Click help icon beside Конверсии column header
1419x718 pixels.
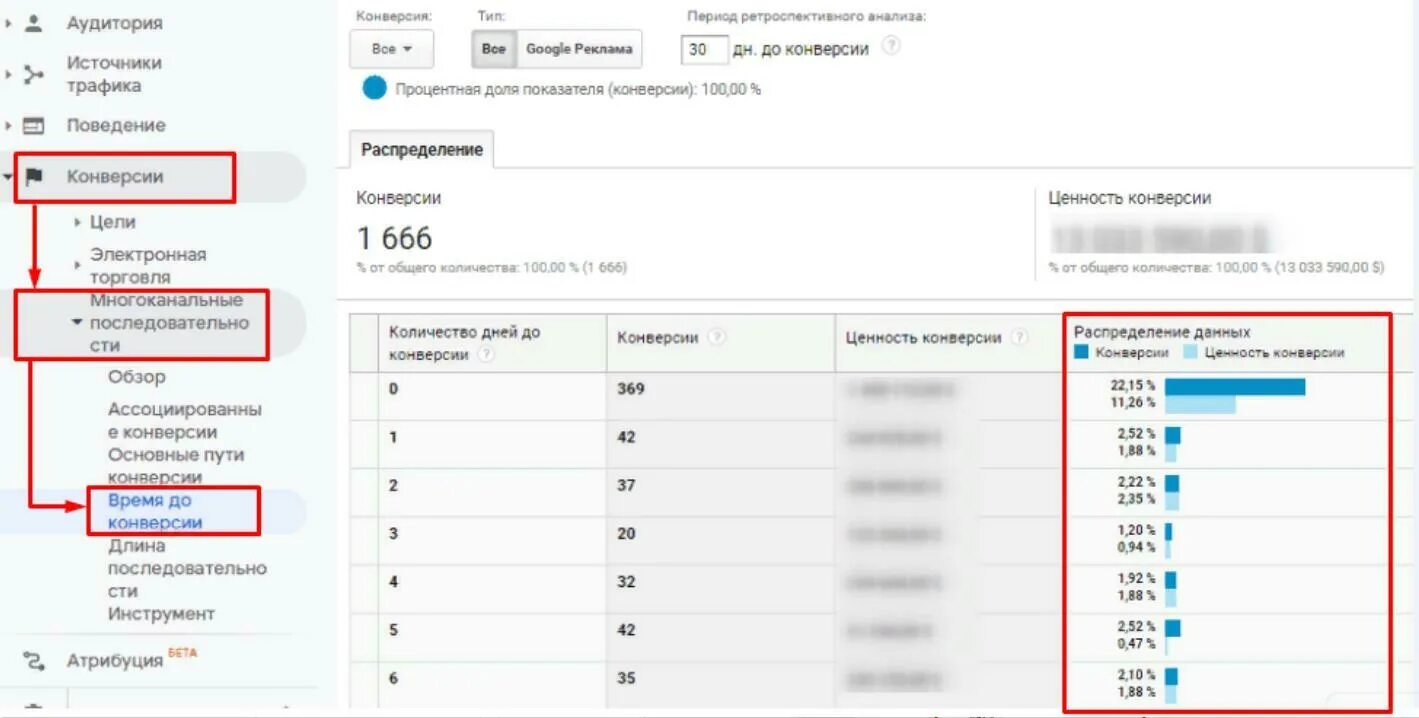[716, 338]
